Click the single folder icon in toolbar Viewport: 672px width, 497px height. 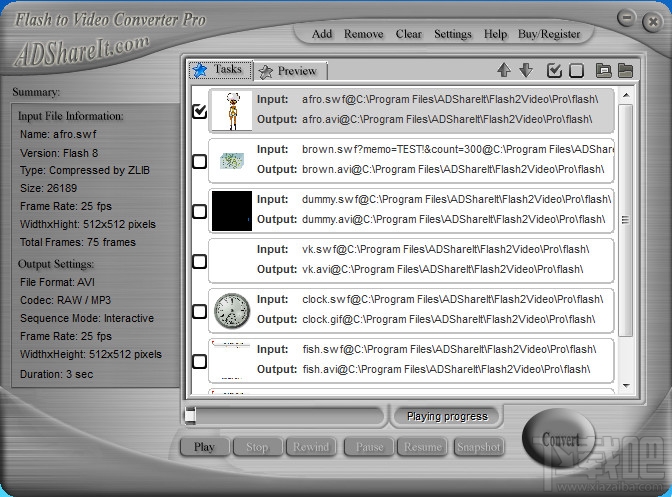coord(626,71)
